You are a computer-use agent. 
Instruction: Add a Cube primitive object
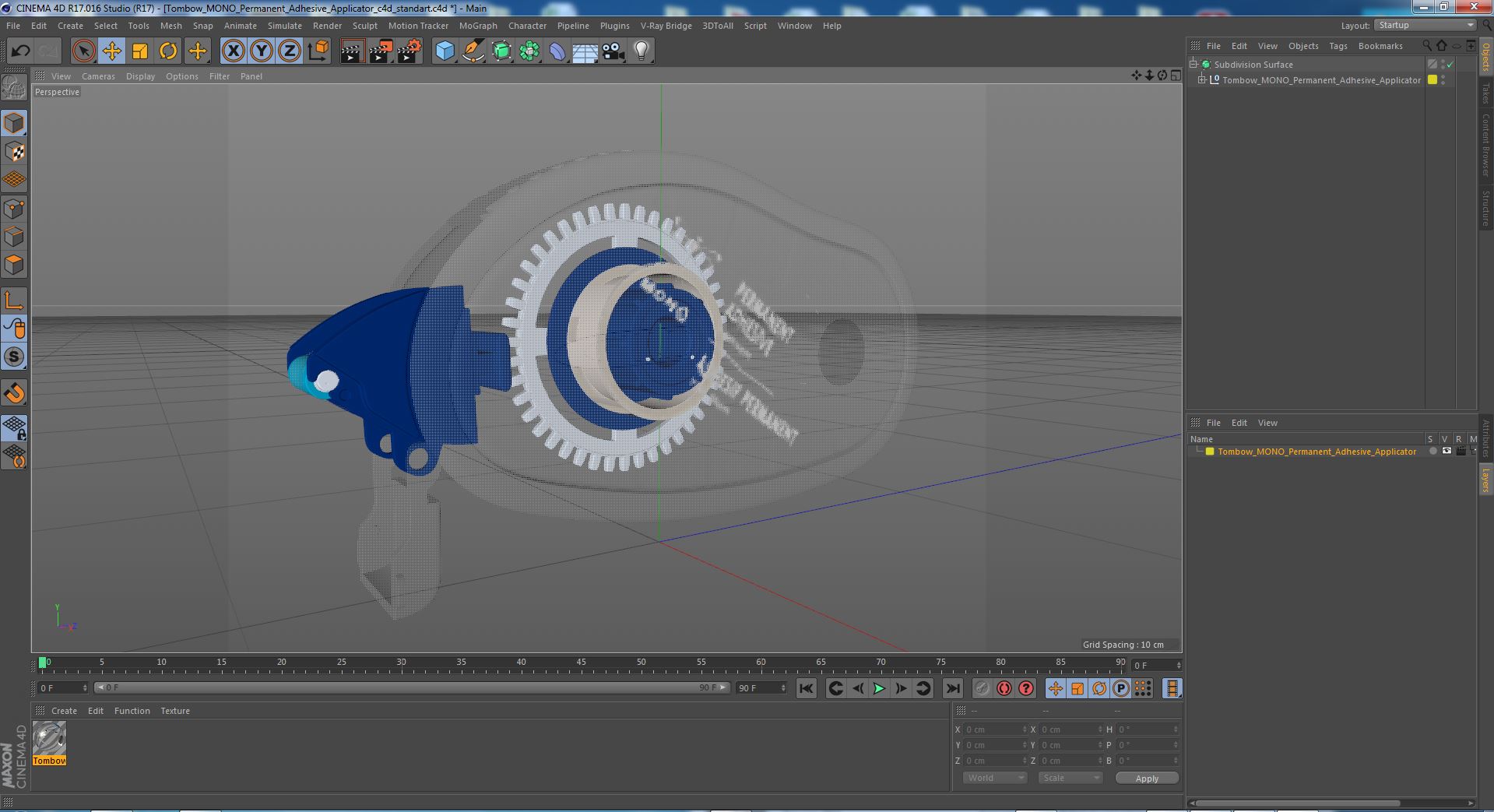pyautogui.click(x=445, y=51)
